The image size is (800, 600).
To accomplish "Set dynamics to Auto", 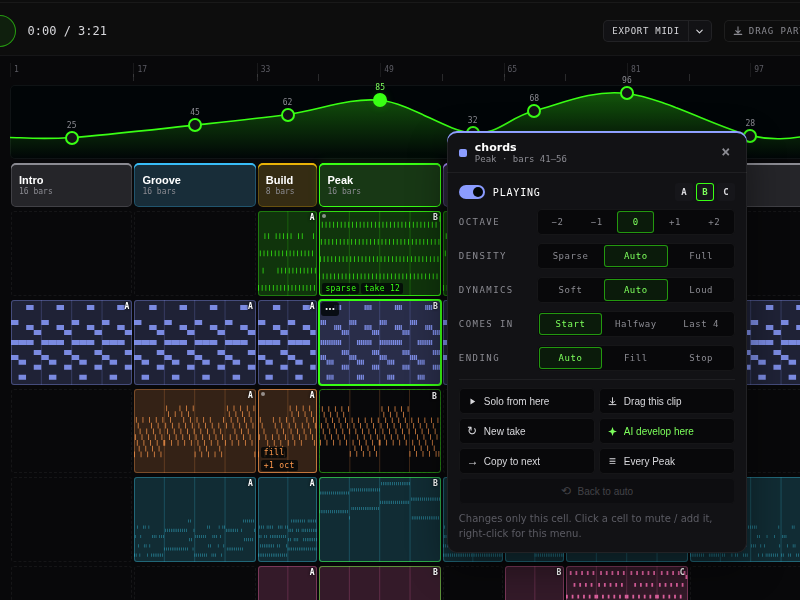I will [635, 290].
